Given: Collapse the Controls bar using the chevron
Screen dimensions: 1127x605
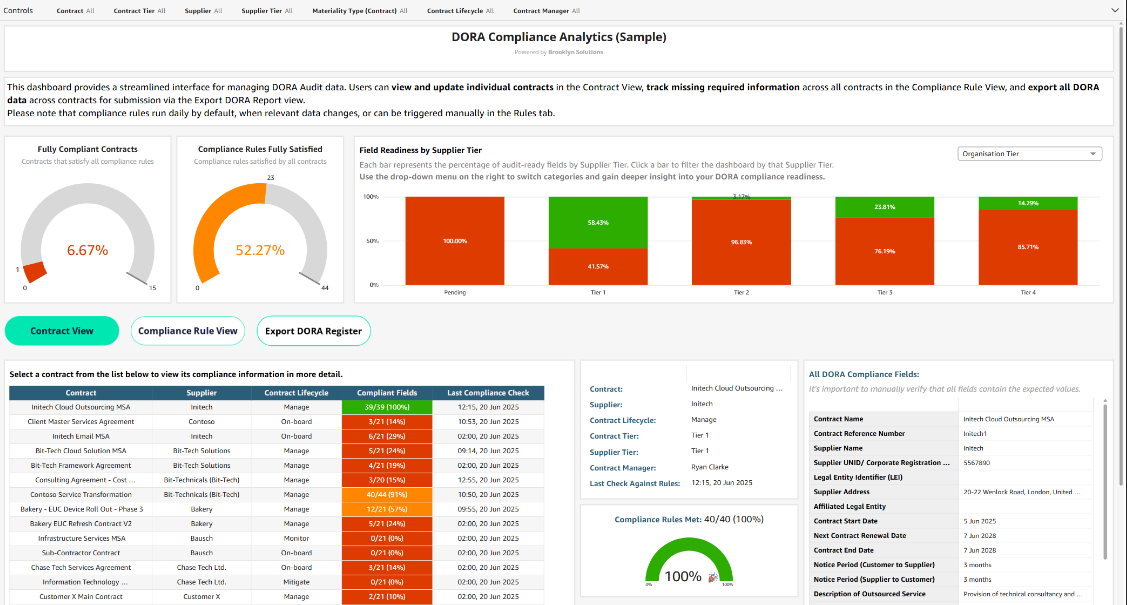Looking at the screenshot, I should click(x=1115, y=10).
